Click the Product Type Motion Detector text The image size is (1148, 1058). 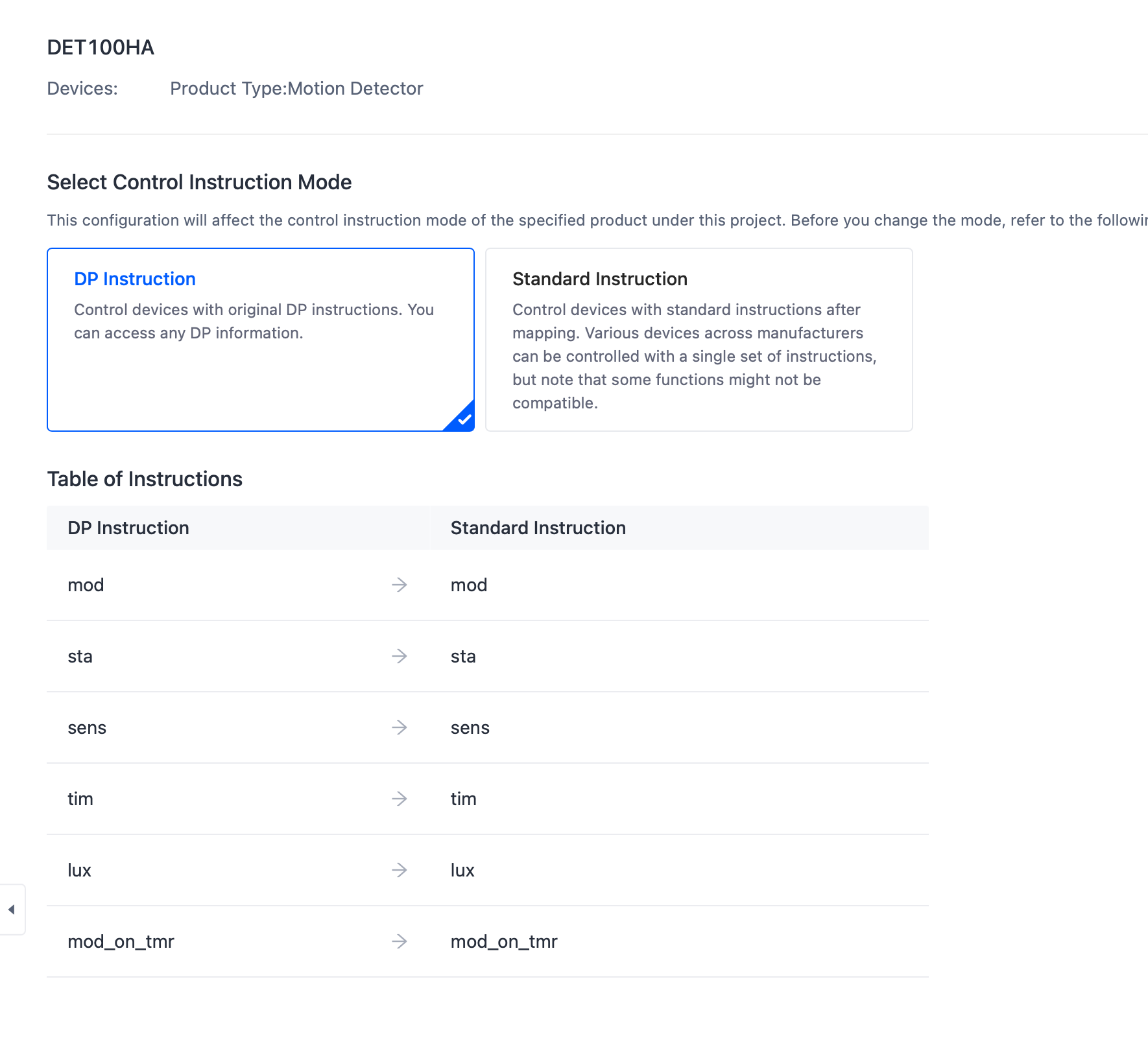[296, 88]
